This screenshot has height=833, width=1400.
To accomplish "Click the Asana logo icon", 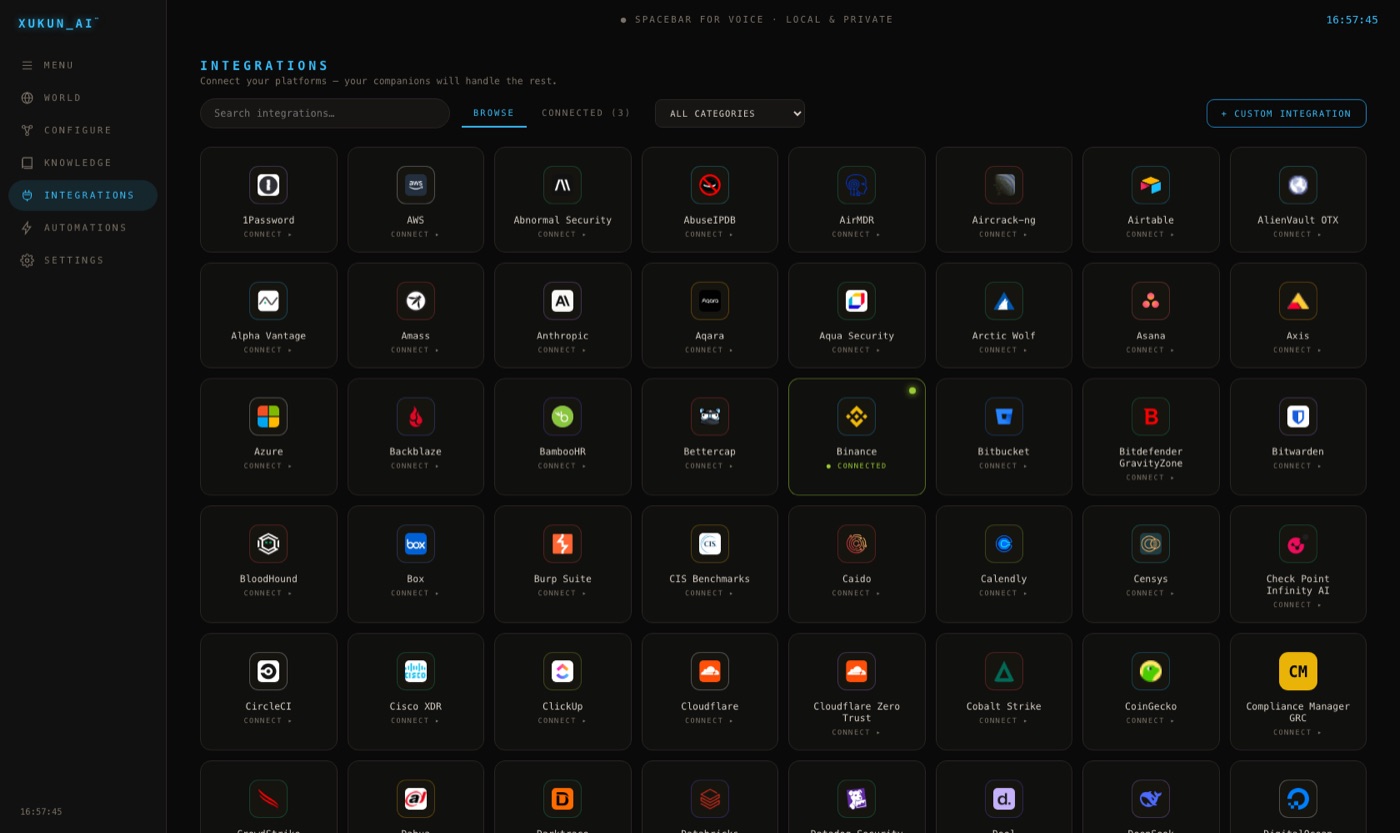I will pos(1151,301).
